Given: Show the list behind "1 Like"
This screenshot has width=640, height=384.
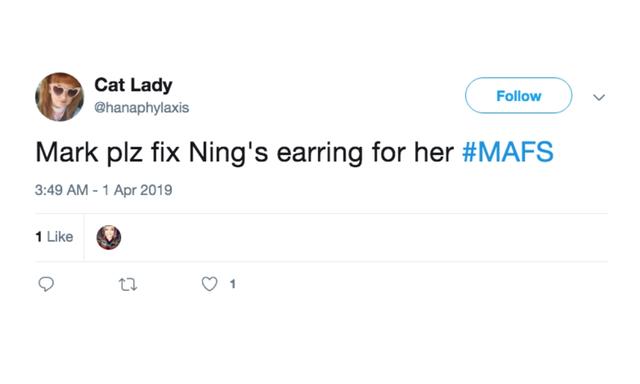Looking at the screenshot, I should tap(54, 237).
